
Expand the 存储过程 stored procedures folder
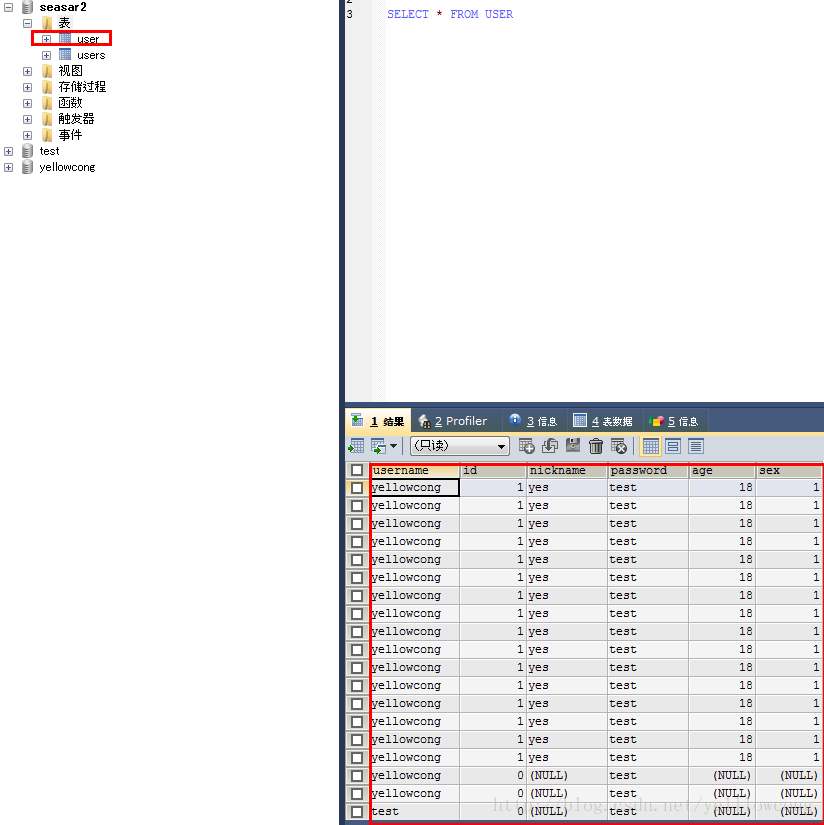point(27,87)
